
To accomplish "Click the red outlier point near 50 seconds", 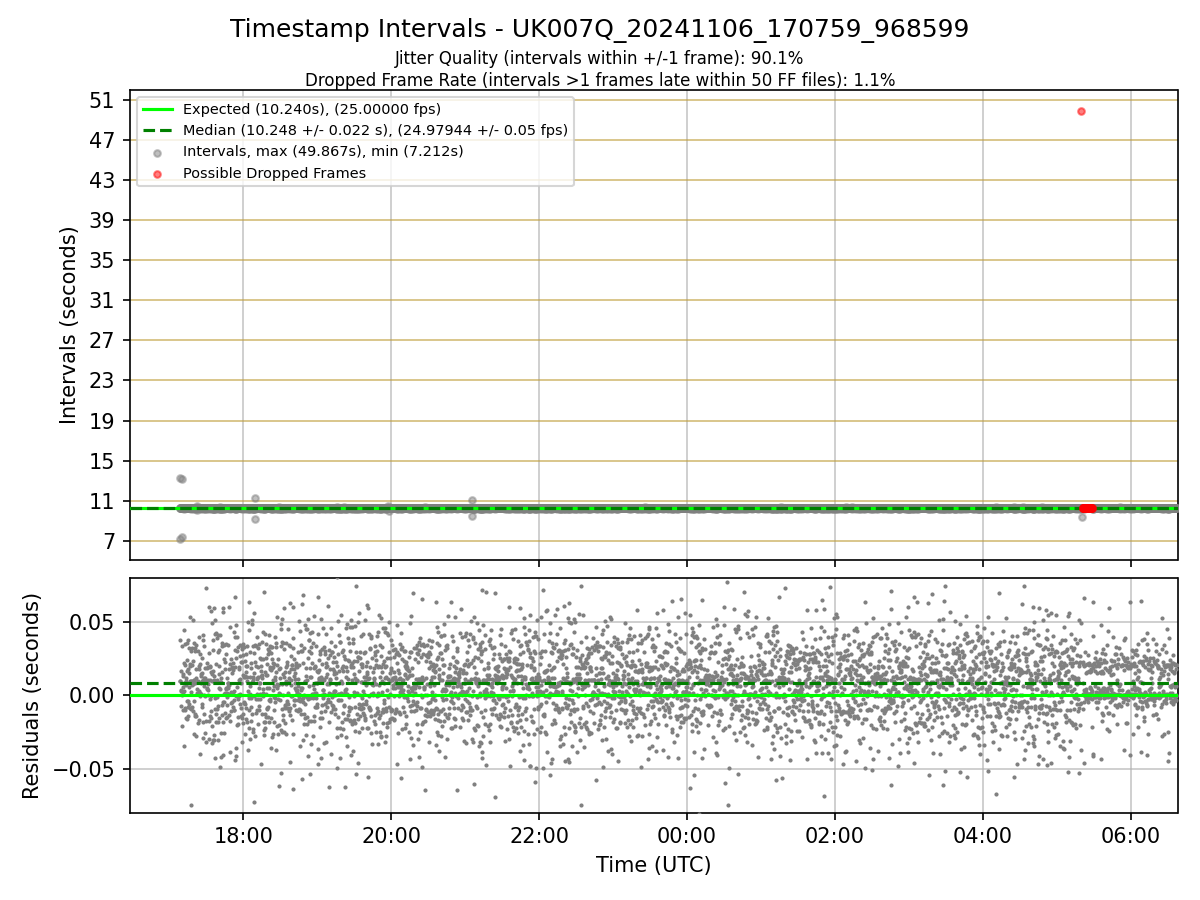I will coord(1081,111).
